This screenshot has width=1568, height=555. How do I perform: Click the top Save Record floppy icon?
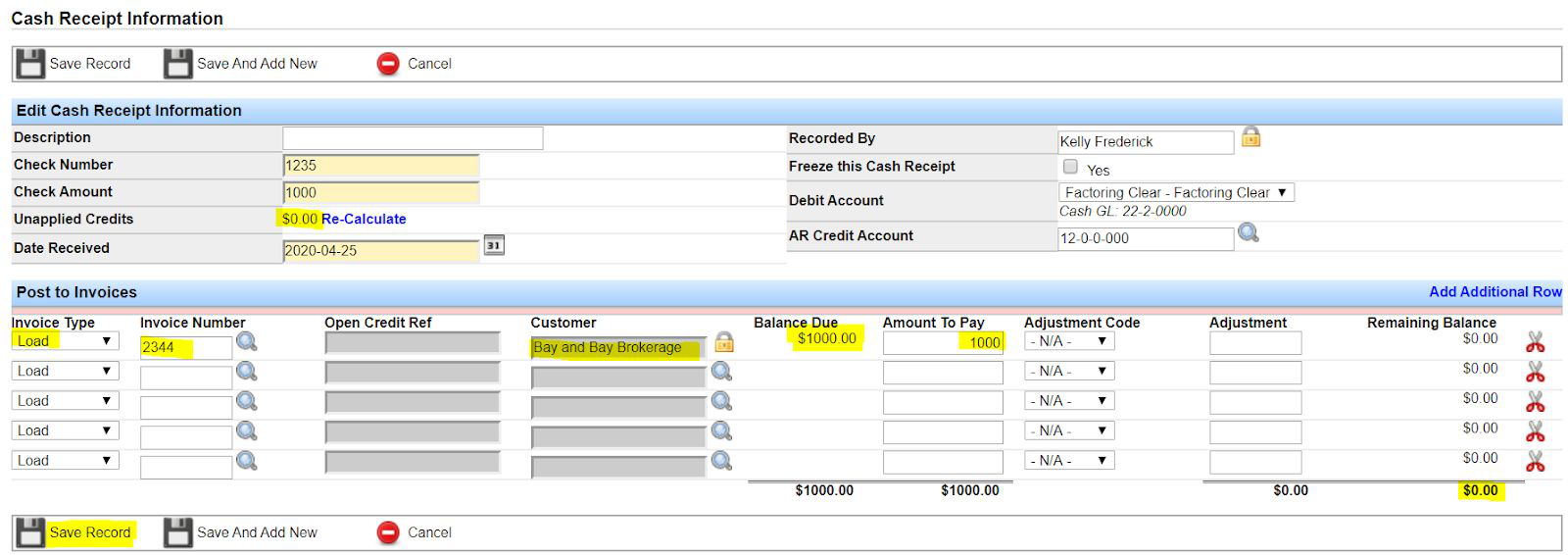[30, 64]
